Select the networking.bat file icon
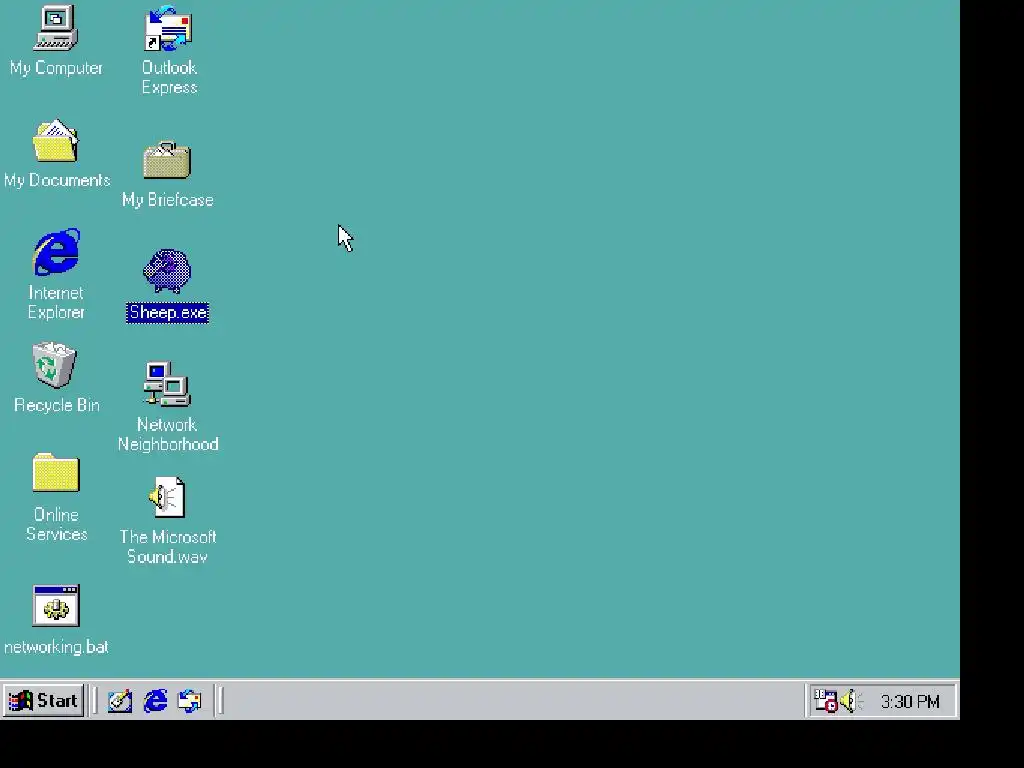 [x=56, y=606]
